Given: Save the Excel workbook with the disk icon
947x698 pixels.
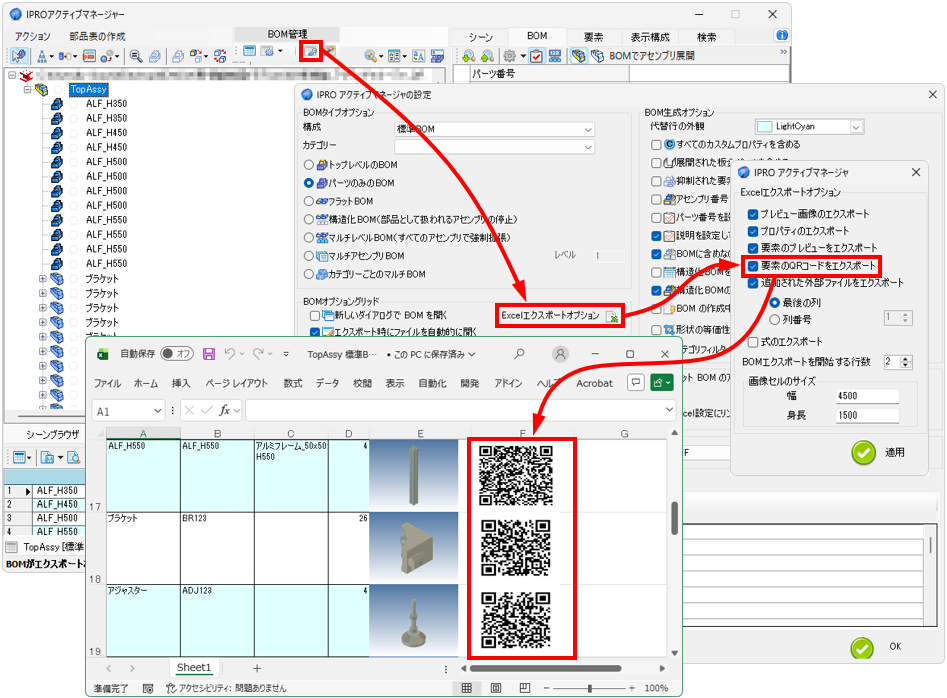Looking at the screenshot, I should 209,354.
